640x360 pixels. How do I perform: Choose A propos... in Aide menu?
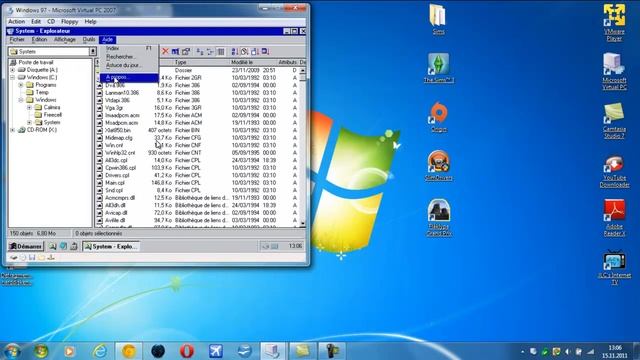point(129,78)
